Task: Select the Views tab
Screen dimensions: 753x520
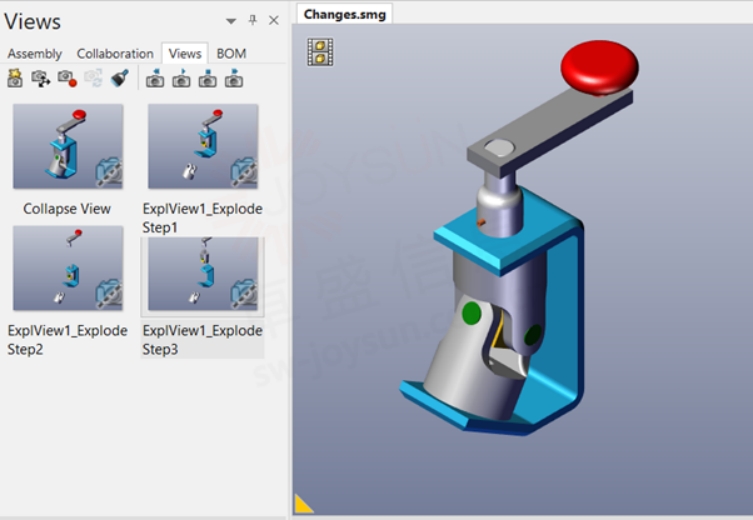Action: 185,53
